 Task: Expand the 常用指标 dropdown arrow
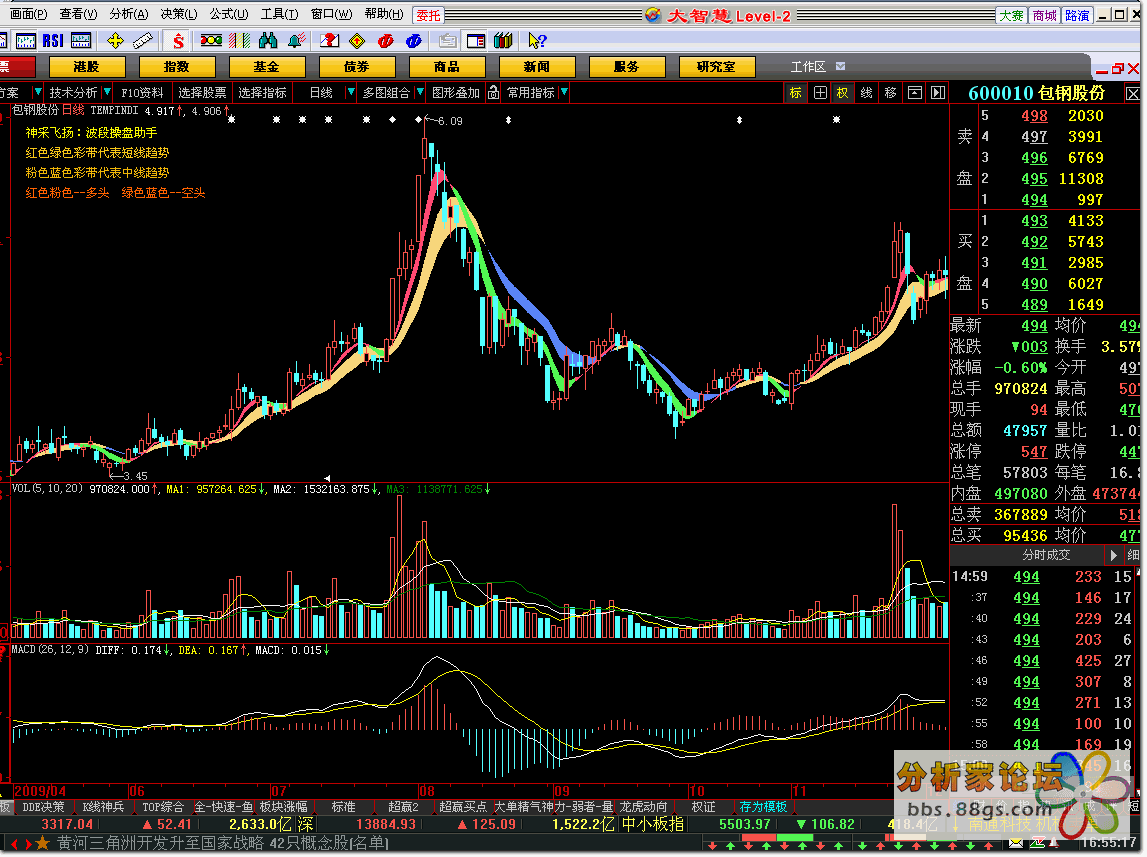pyautogui.click(x=564, y=92)
